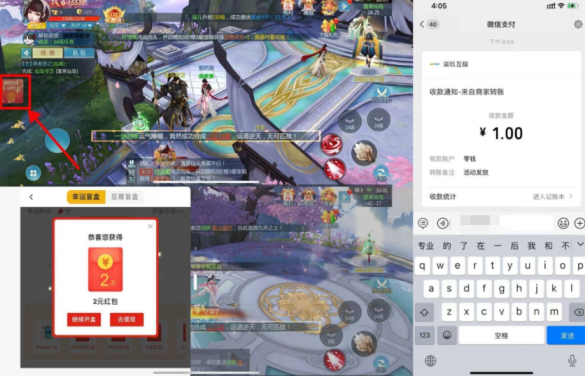Tap the keyboard backspace key
The height and width of the screenshot is (376, 585).
pyautogui.click(x=578, y=312)
